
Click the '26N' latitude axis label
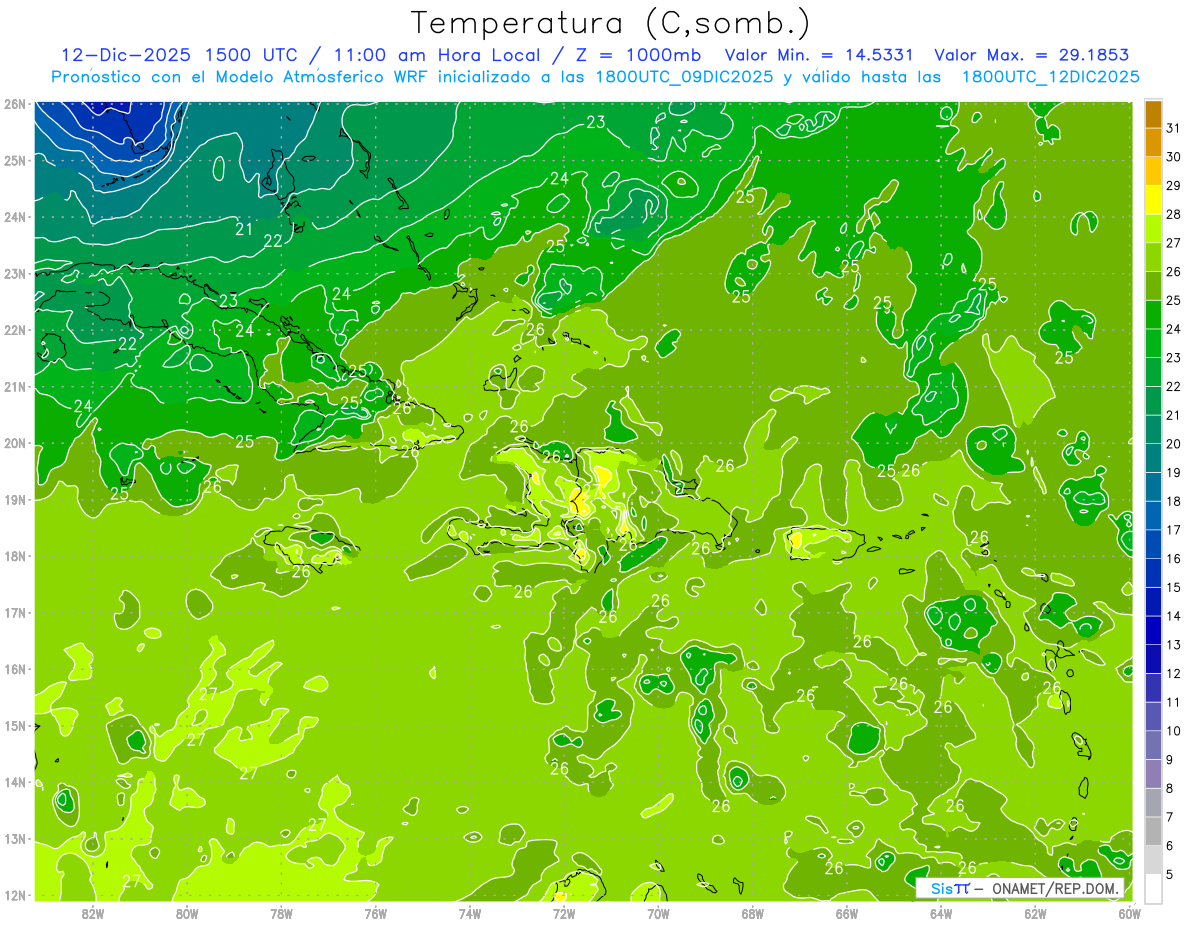click(x=15, y=104)
